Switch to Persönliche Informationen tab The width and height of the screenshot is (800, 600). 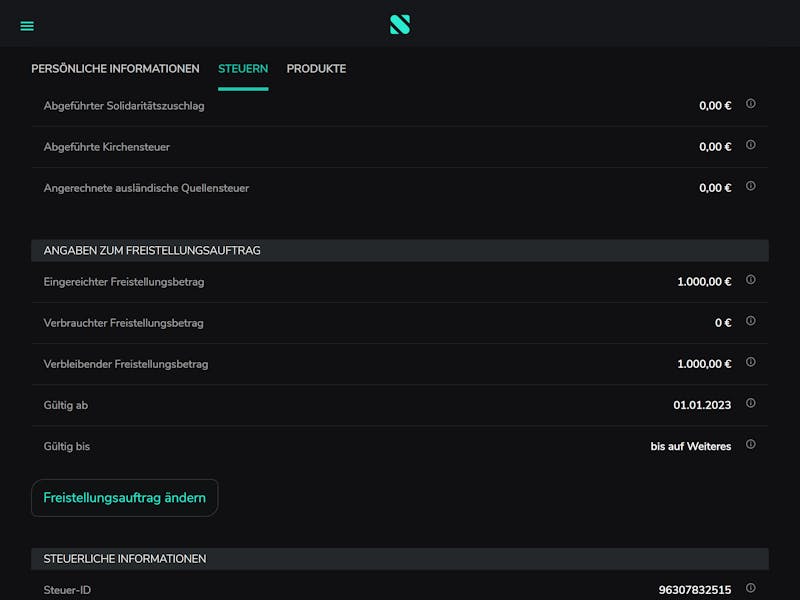(115, 69)
